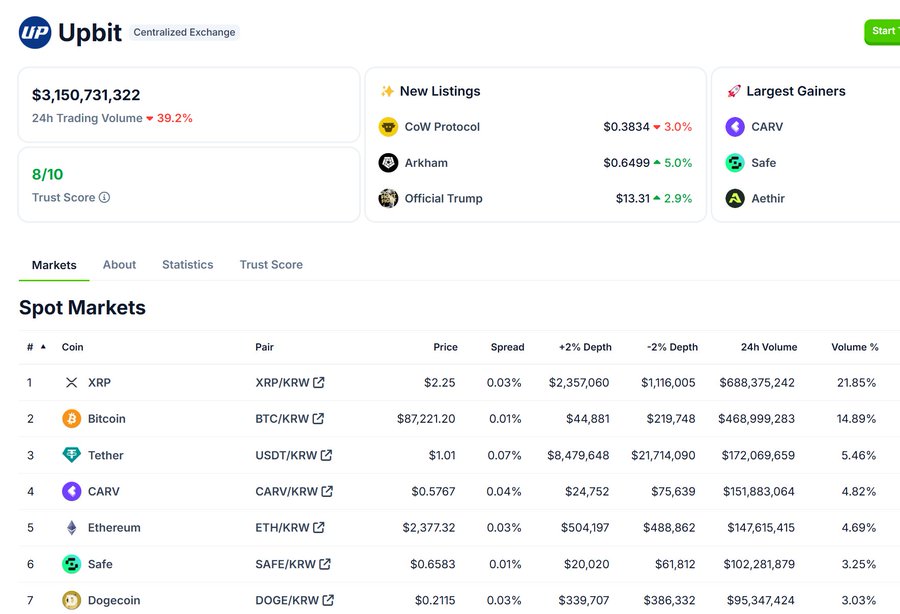Click the Tether coin icon in table
900x614 pixels.
(x=71, y=455)
